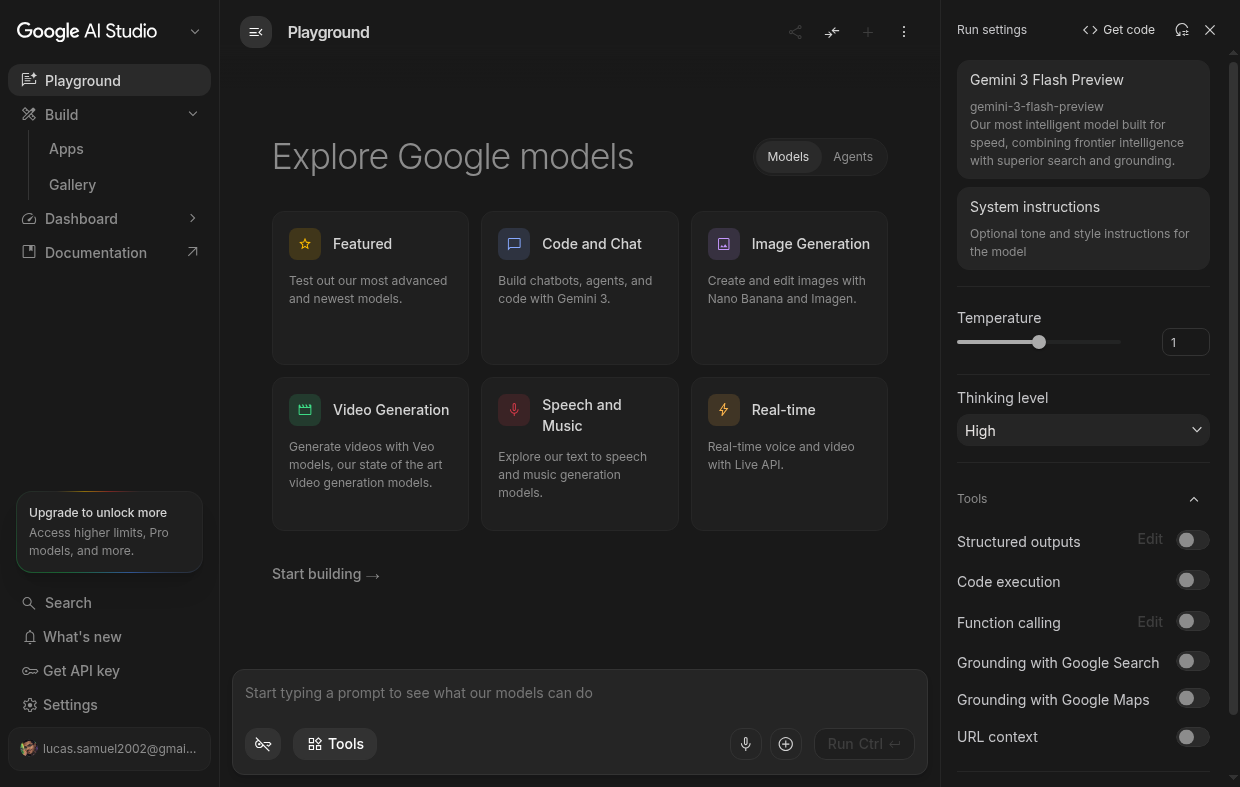The height and width of the screenshot is (787, 1240).
Task: Open the three-dot more options menu
Action: point(904,32)
